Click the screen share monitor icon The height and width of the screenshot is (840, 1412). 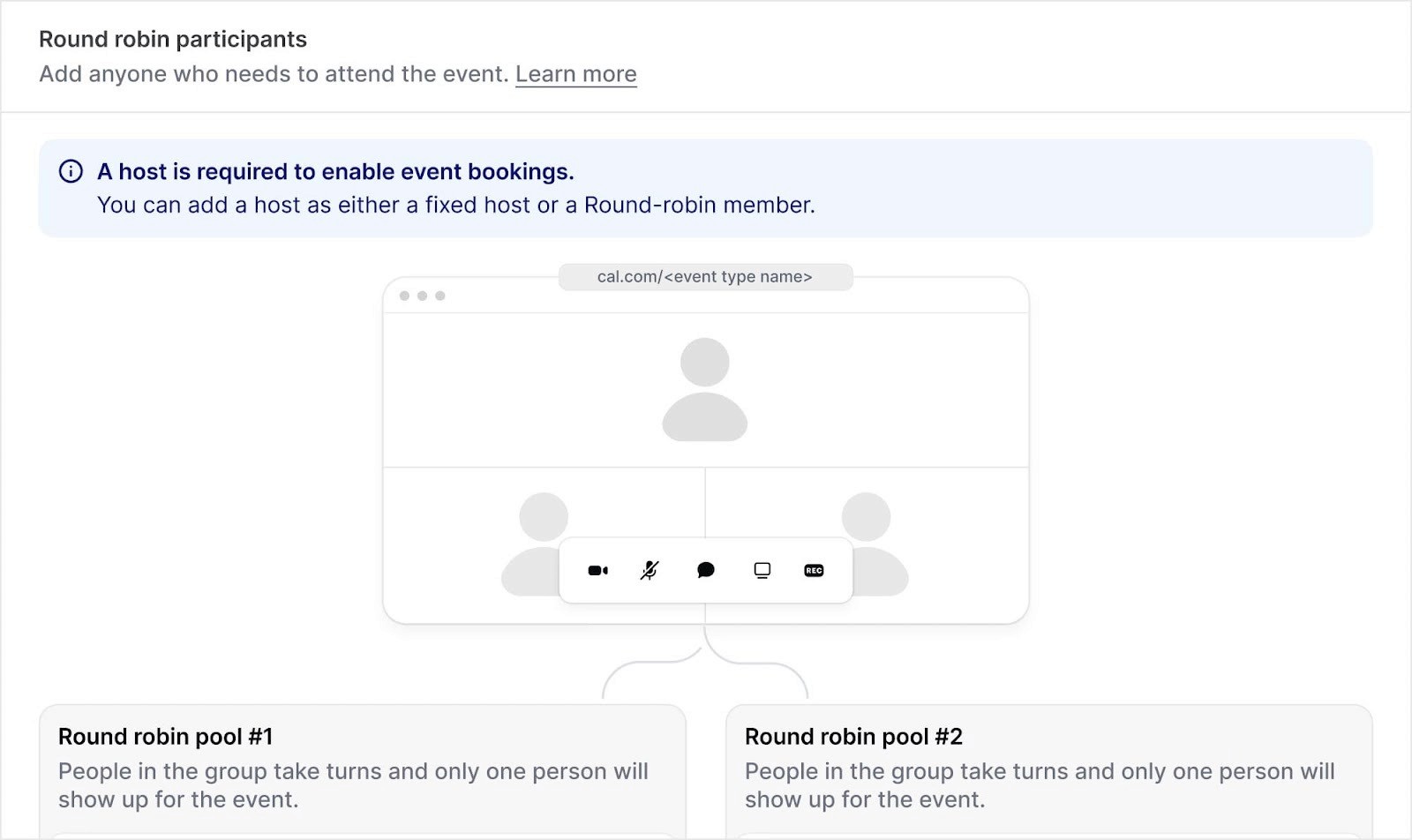point(760,570)
